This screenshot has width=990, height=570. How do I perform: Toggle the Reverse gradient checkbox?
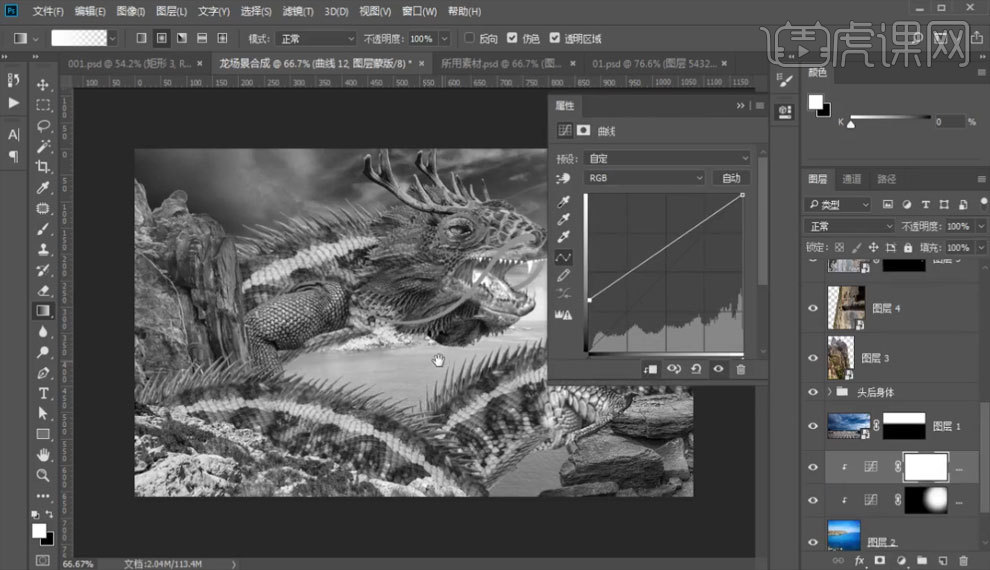tap(469, 38)
